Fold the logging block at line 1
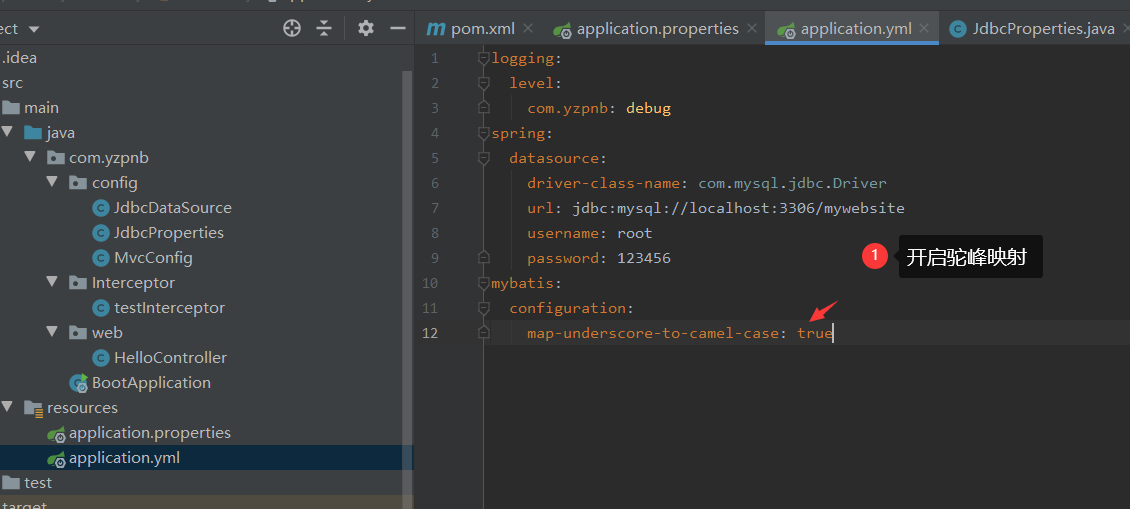This screenshot has width=1130, height=509. pyautogui.click(x=484, y=59)
